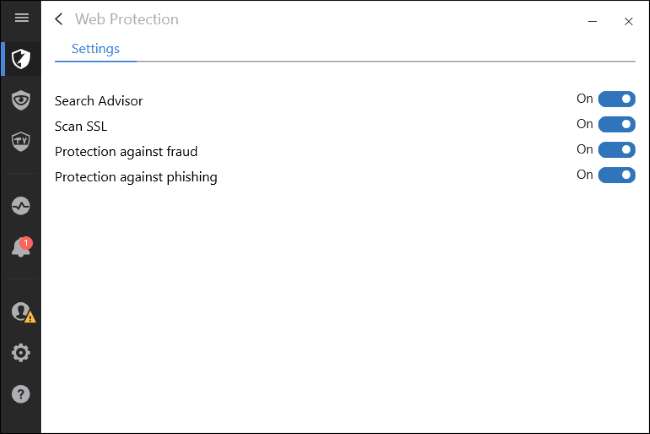
Task: Select the Settings tab
Action: tap(96, 48)
